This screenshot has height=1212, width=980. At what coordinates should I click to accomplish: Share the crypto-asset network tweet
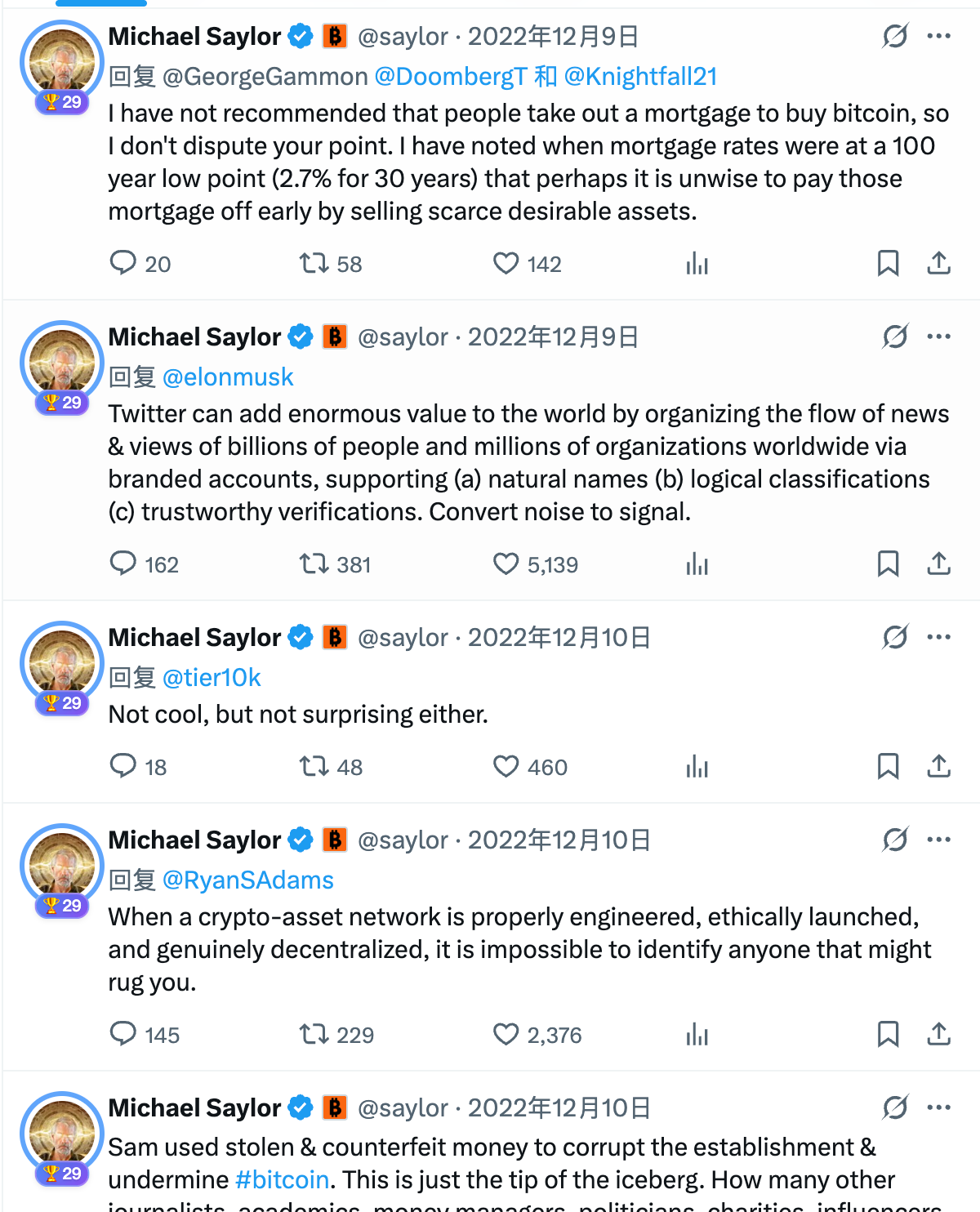click(938, 1034)
